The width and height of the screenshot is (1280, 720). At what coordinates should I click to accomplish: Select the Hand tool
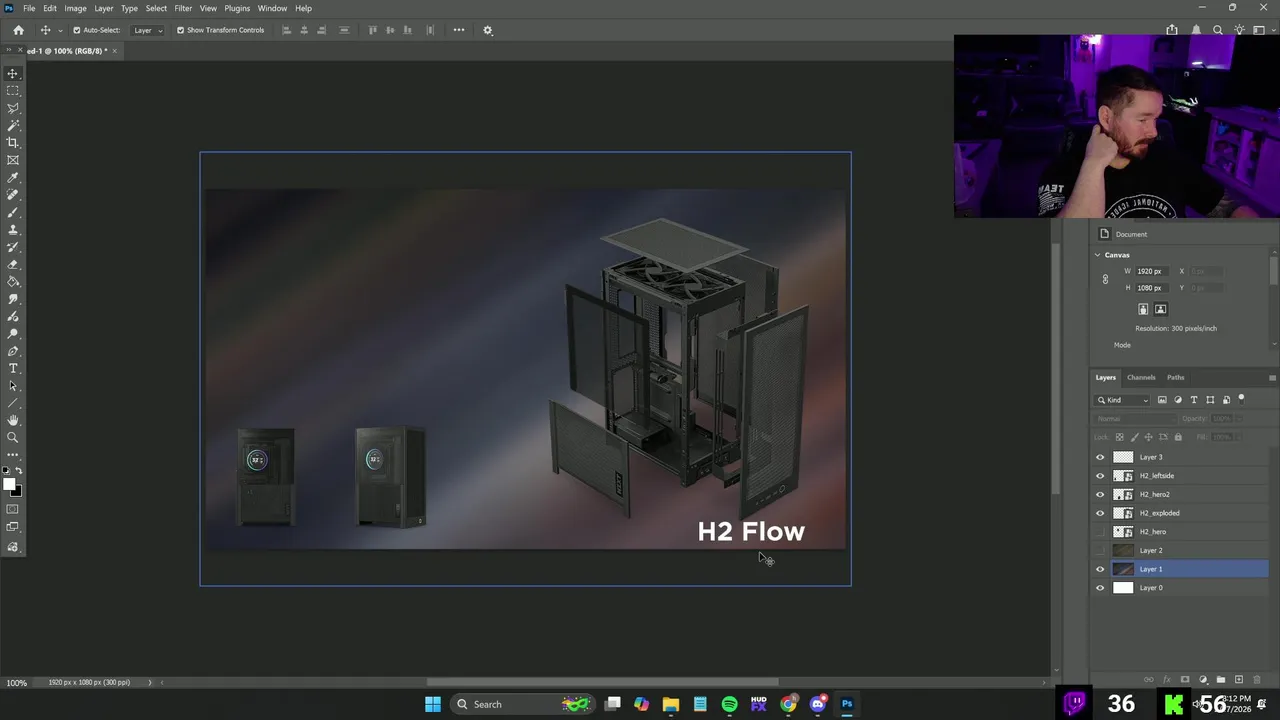click(x=13, y=421)
